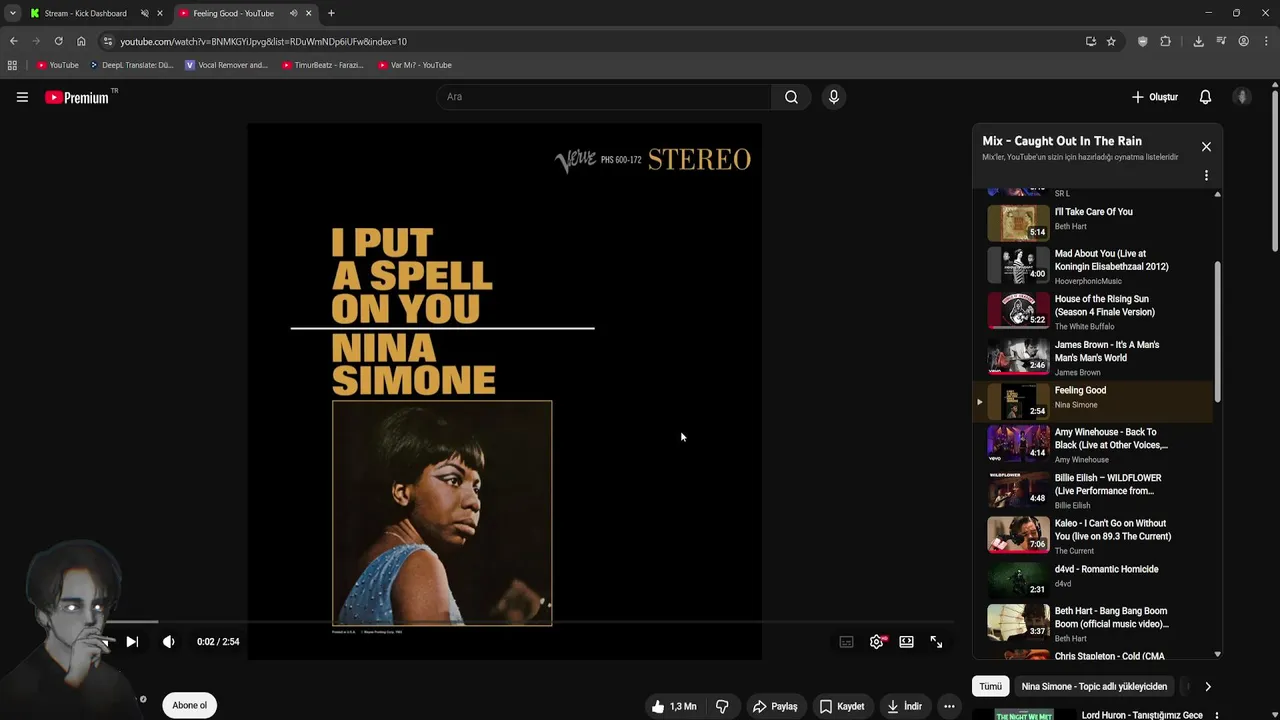The height and width of the screenshot is (720, 1280).
Task: Play House of the Rising Sun
Action: pyautogui.click(x=1093, y=311)
